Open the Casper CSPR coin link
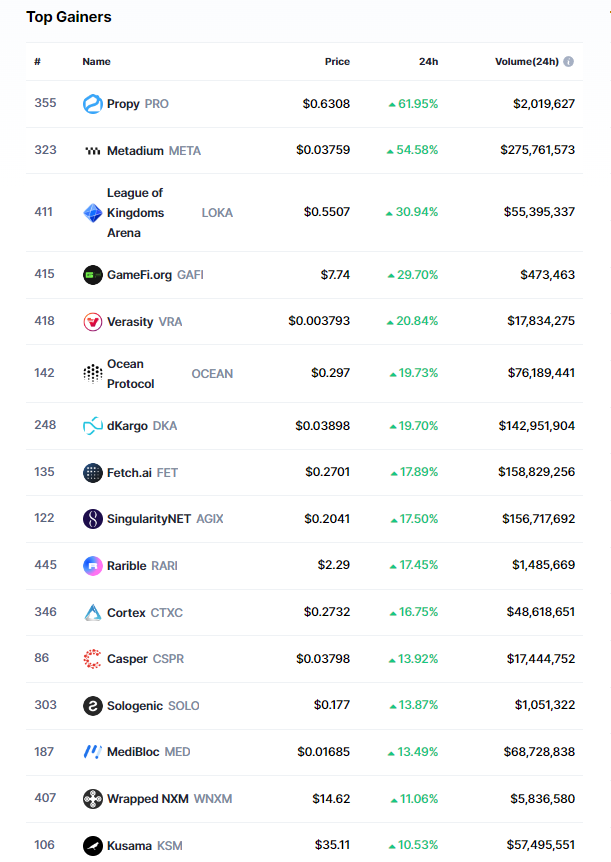Image resolution: width=611 pixels, height=862 pixels. coord(145,659)
